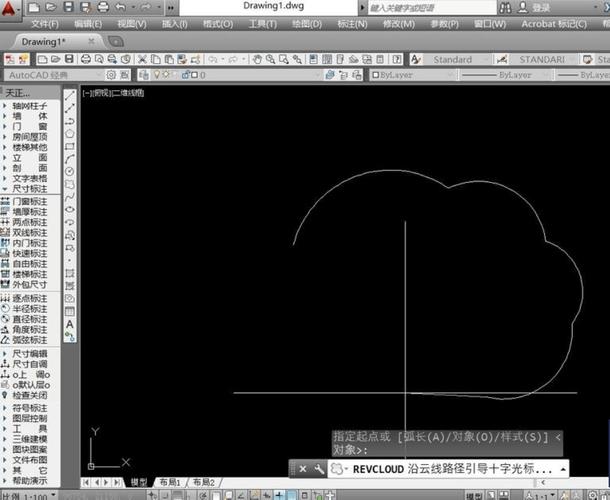Screen dimensions: 610x500
Task: Expand command history arrow on command line
Action: click(x=563, y=469)
